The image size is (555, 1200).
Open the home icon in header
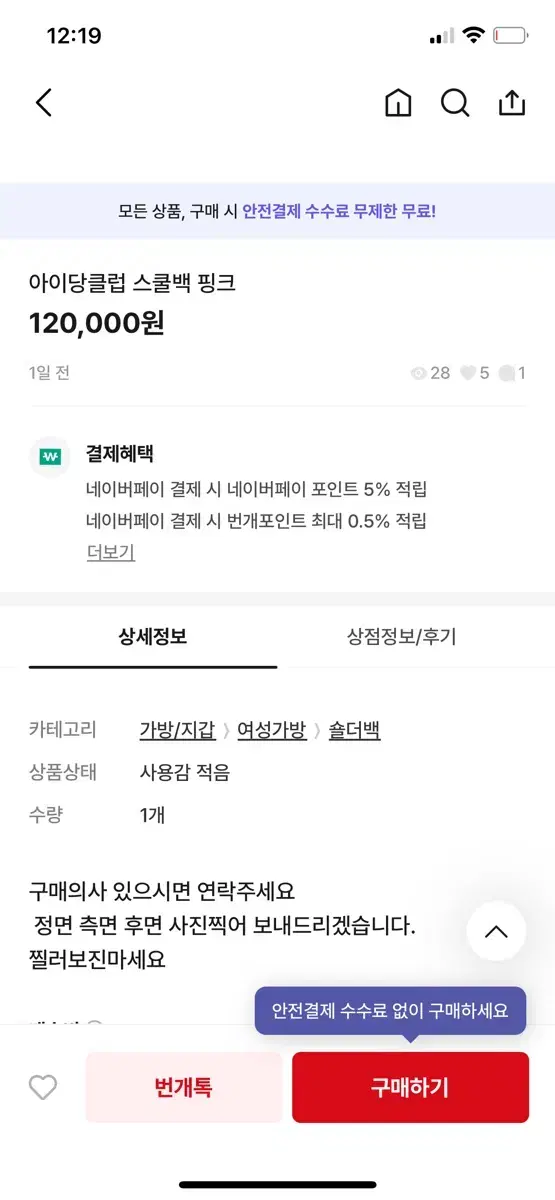click(x=398, y=103)
